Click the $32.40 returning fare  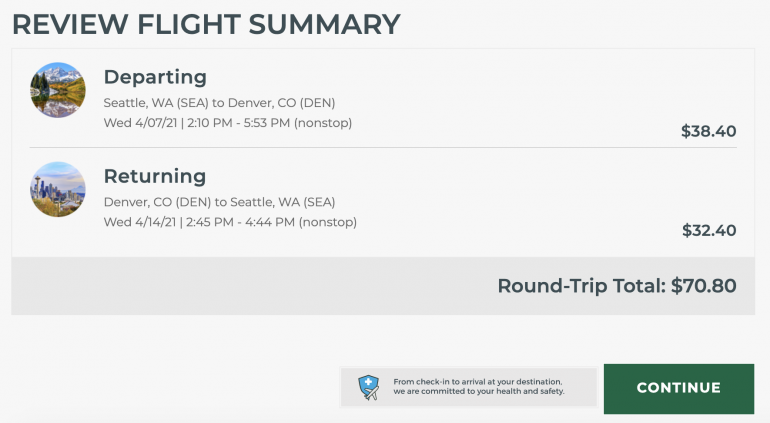pyautogui.click(x=708, y=230)
